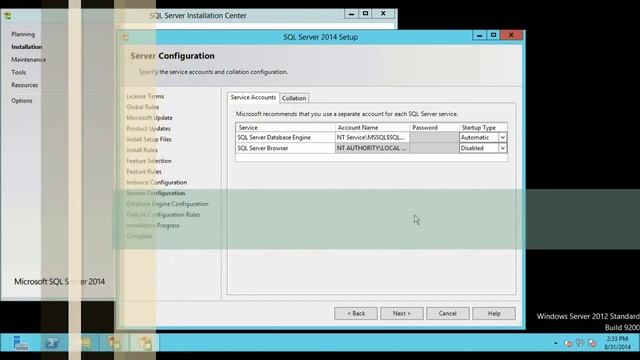The height and width of the screenshot is (360, 640).
Task: Click the Install Setup Files step
Action: [149, 139]
